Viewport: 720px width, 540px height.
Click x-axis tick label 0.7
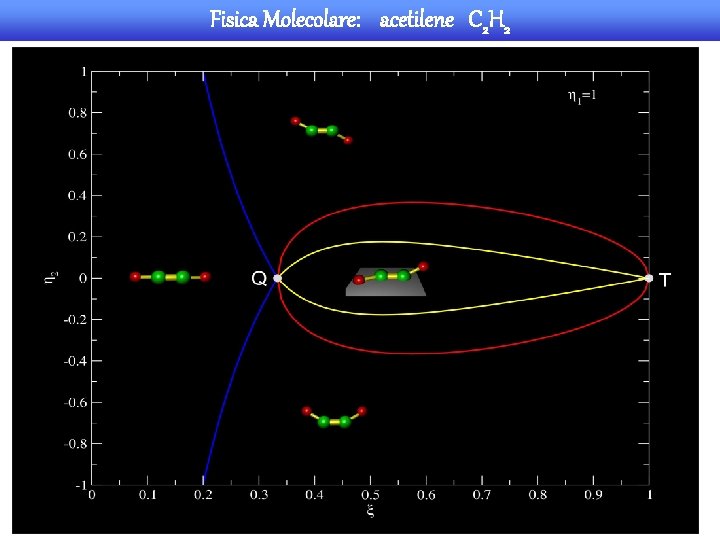pyautogui.click(x=482, y=495)
